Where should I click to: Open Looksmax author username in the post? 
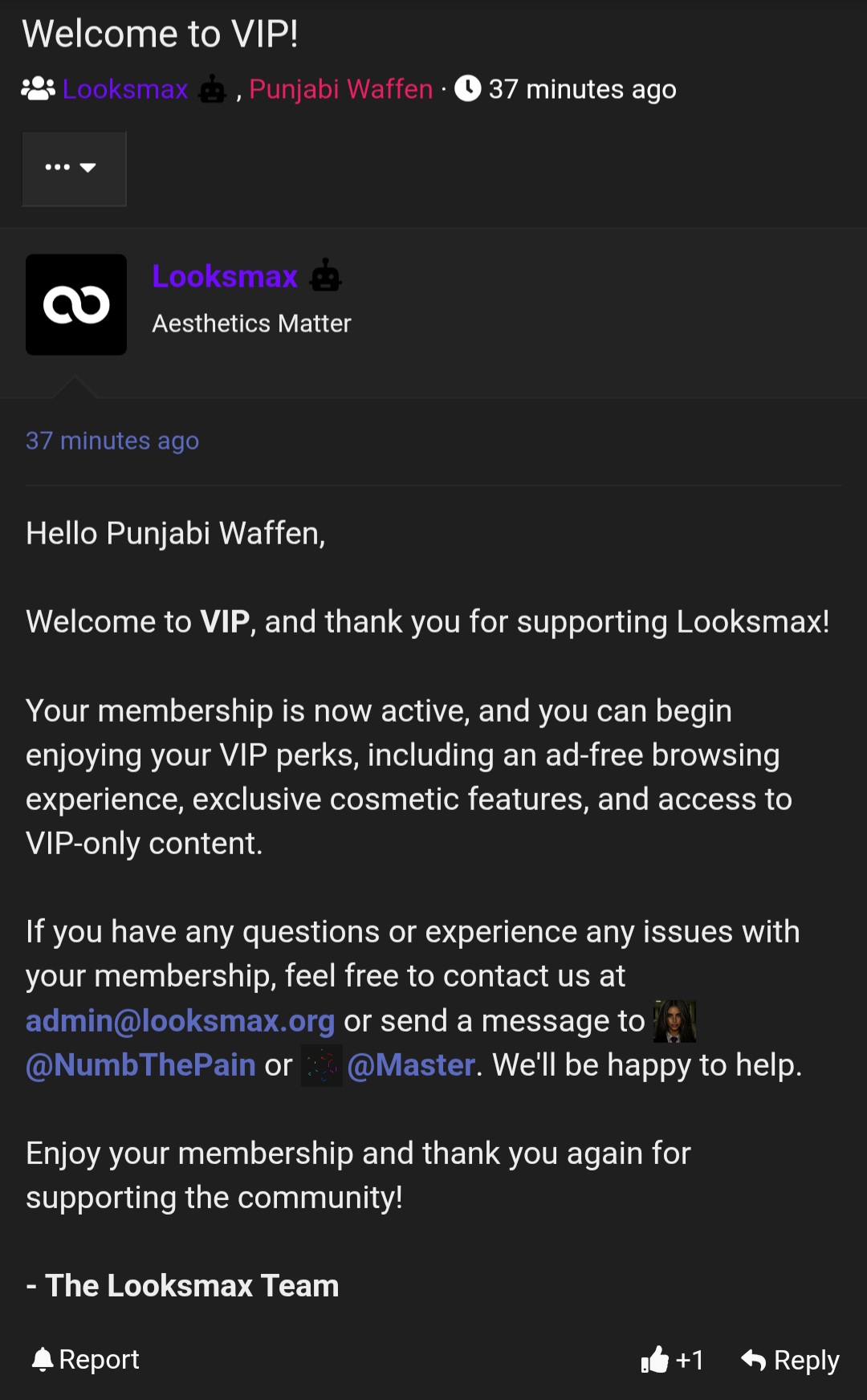click(x=225, y=276)
